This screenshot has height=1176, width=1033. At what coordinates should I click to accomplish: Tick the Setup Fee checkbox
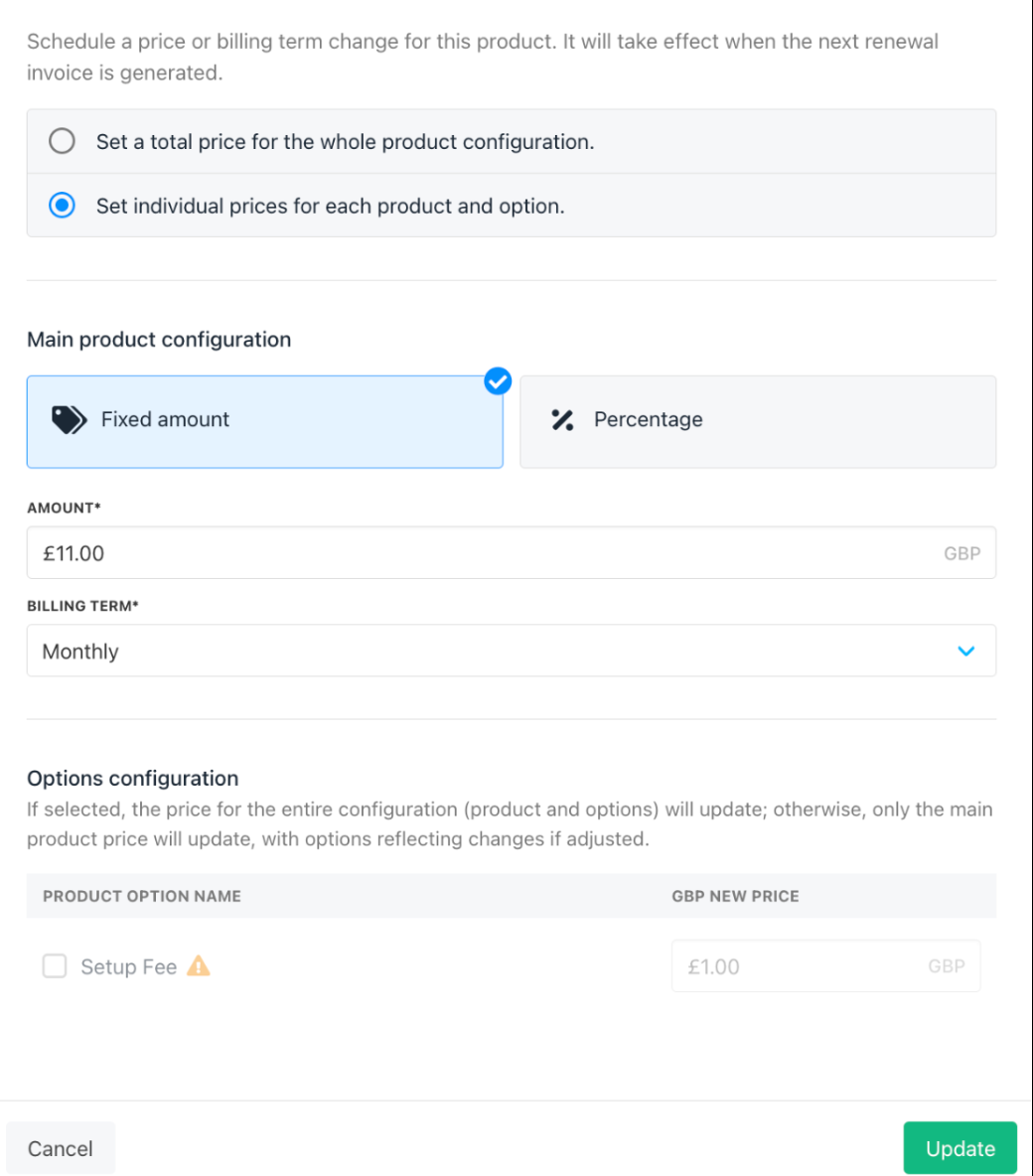55,966
